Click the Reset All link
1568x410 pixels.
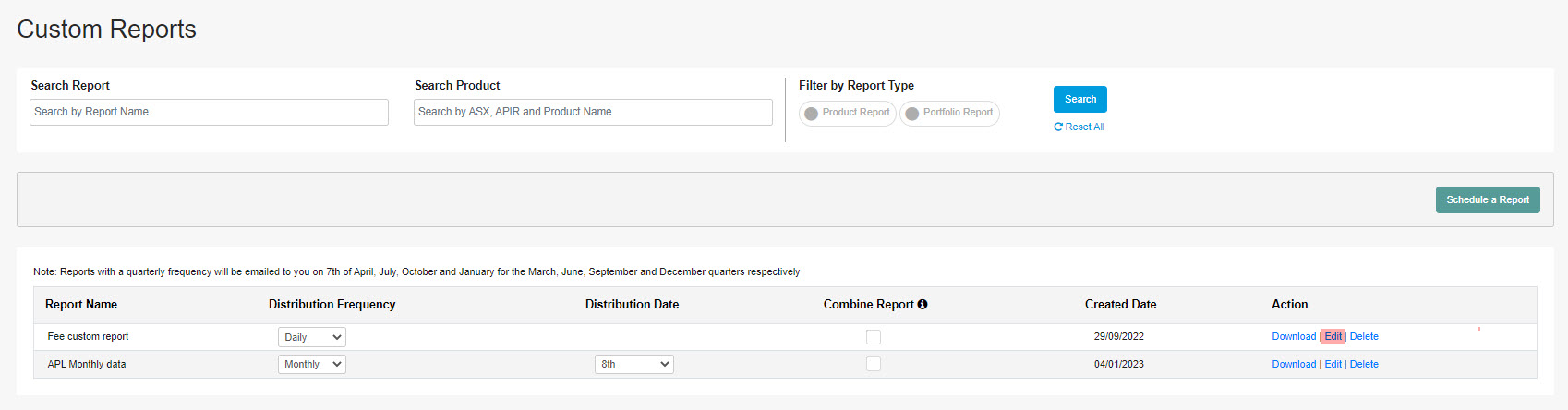point(1080,127)
